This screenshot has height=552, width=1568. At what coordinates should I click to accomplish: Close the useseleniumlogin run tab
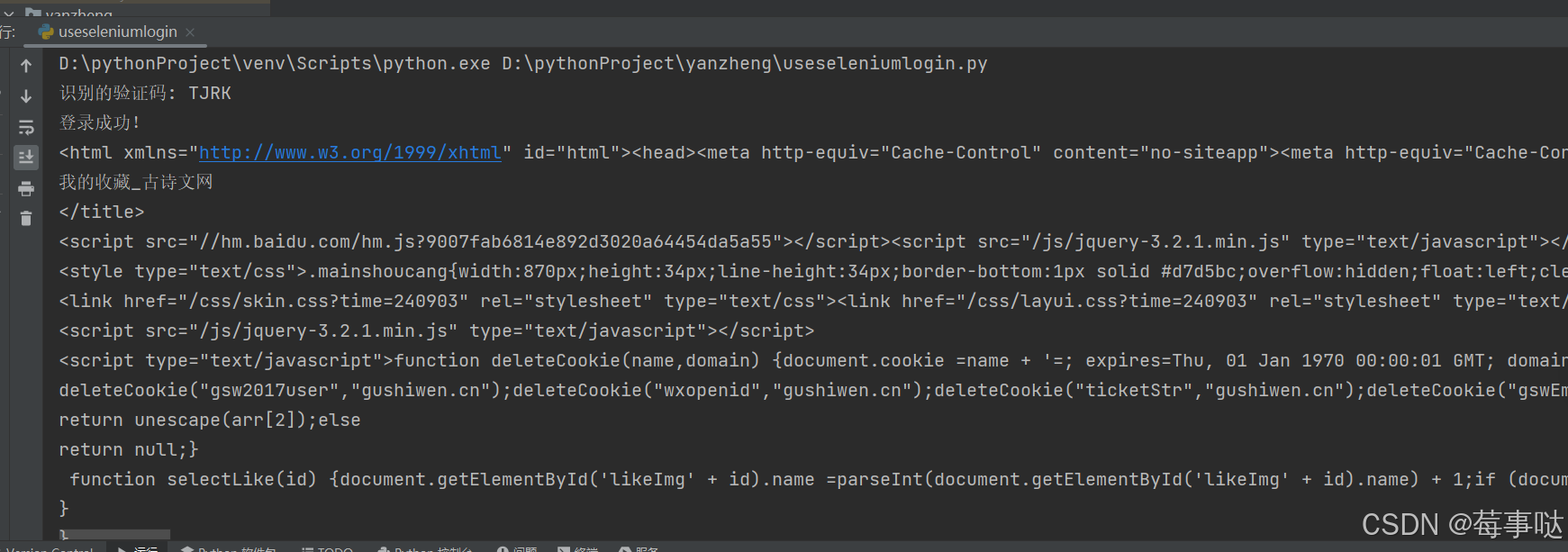coord(190,32)
